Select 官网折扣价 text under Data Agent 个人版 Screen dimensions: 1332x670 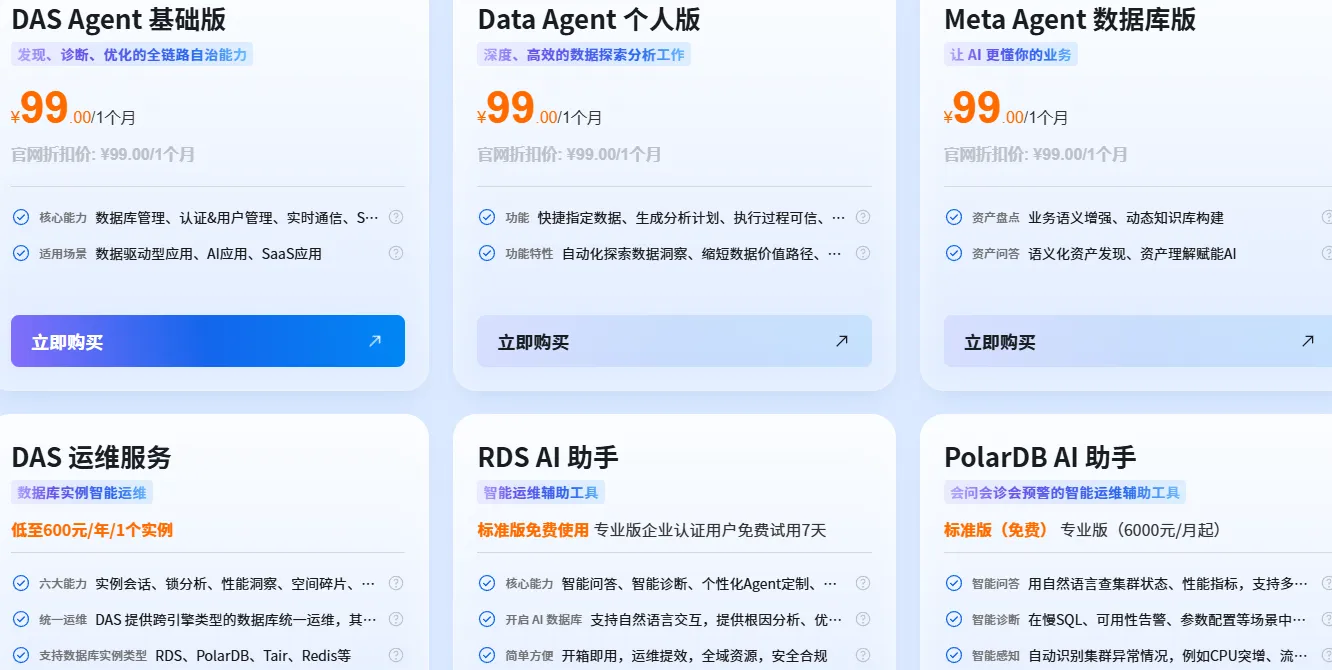click(x=569, y=154)
